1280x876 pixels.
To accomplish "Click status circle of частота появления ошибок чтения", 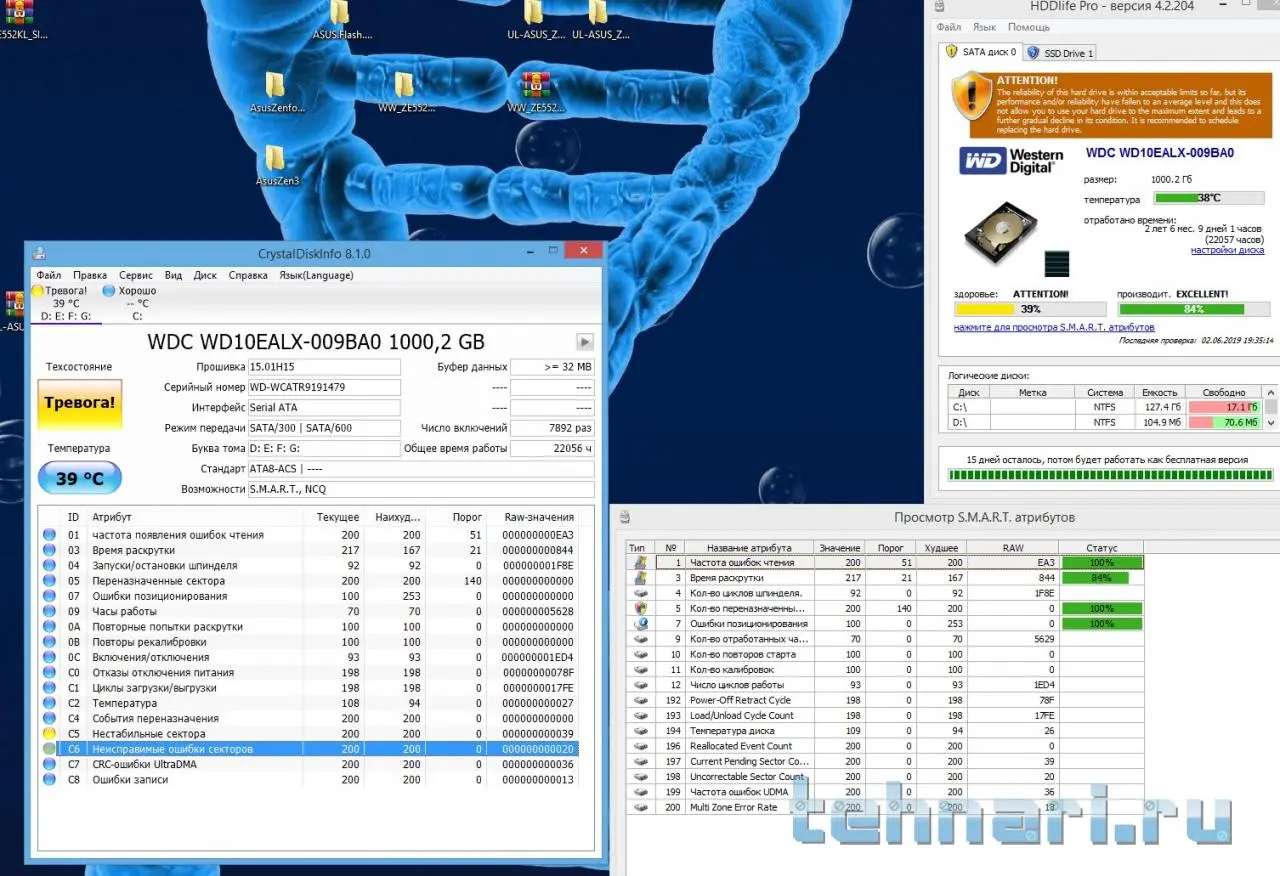I will 49,535.
